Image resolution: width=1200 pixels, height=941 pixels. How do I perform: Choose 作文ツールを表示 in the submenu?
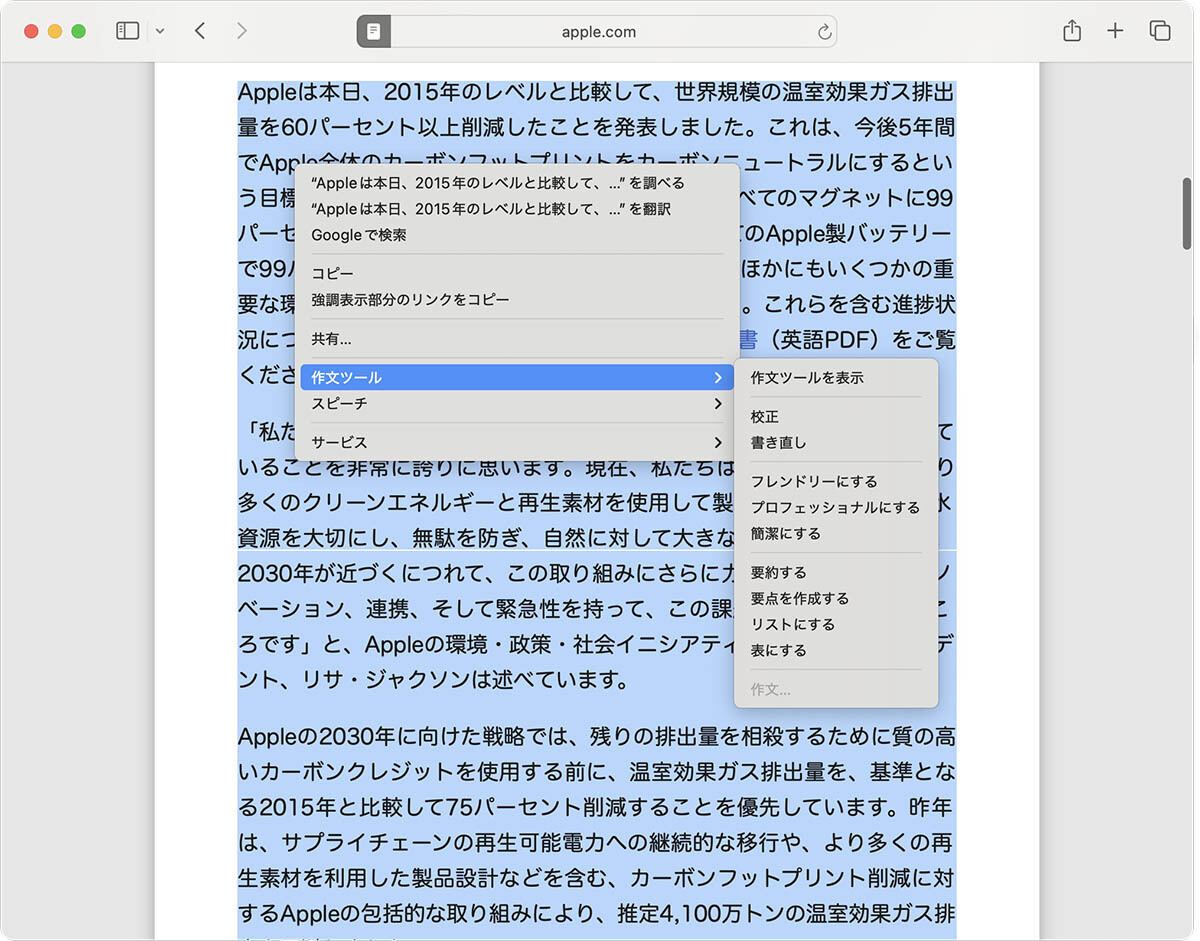coord(836,378)
